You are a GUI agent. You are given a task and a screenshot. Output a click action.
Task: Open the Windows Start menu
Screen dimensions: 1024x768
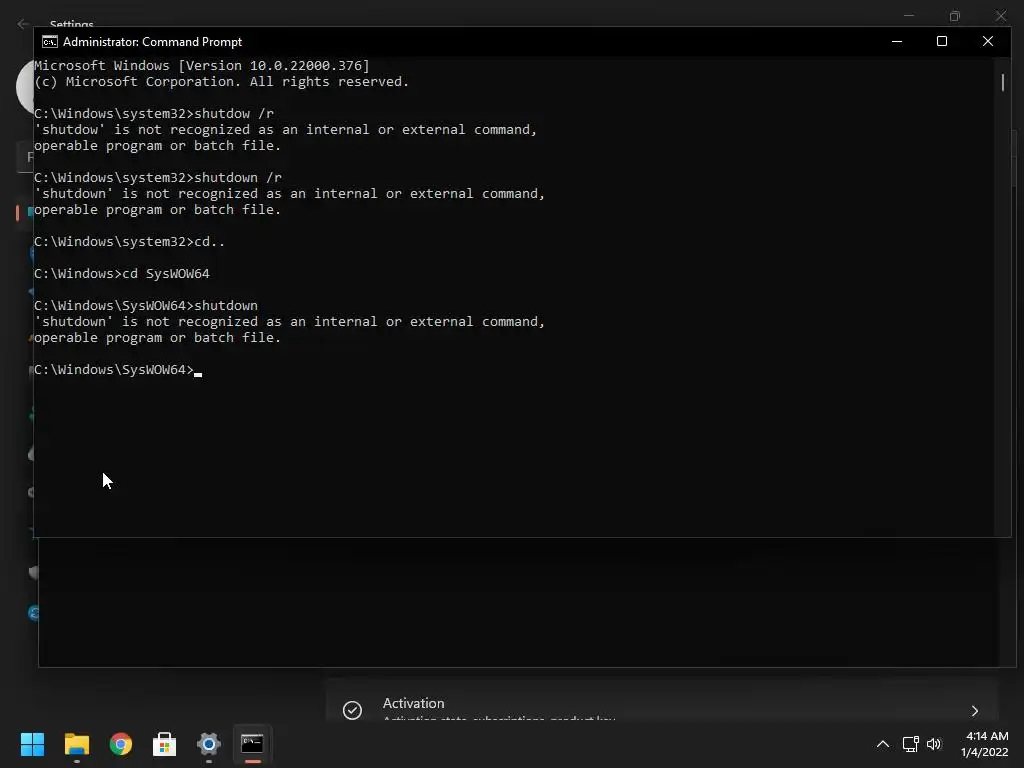pyautogui.click(x=32, y=744)
